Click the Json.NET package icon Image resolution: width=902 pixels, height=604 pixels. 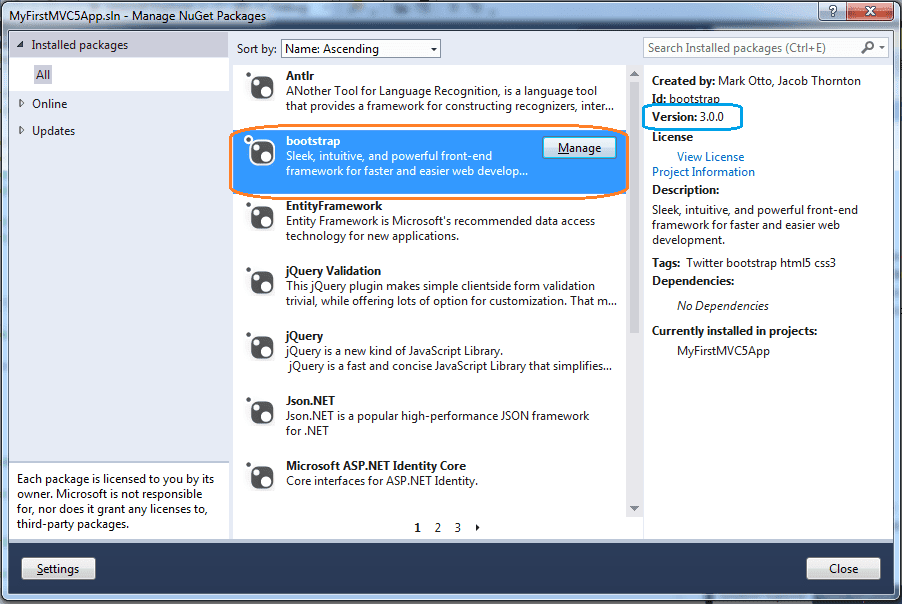tap(261, 412)
